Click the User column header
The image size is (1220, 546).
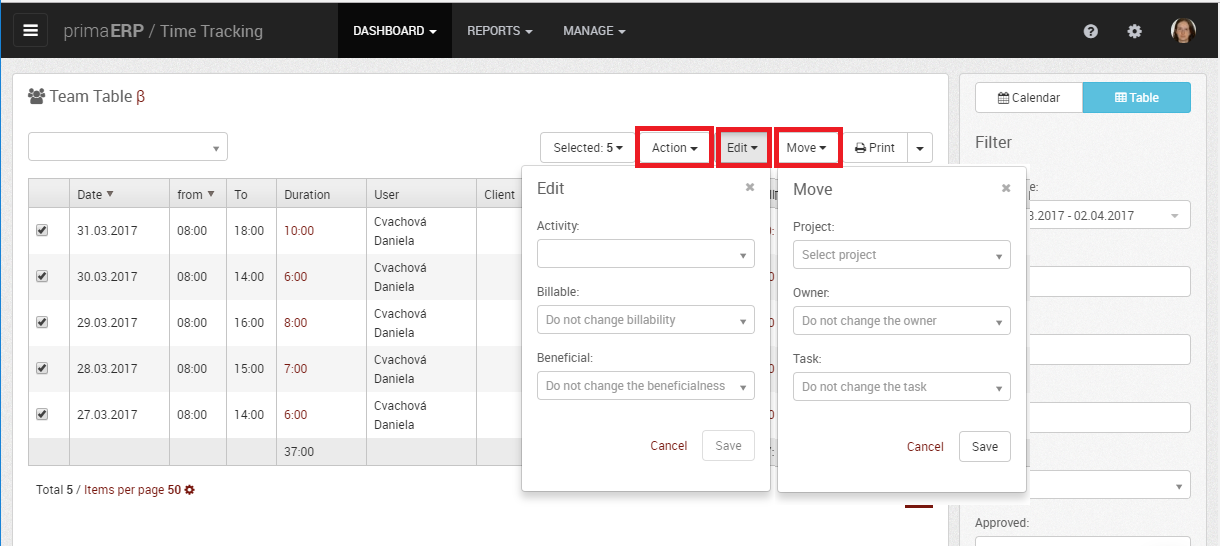tap(421, 194)
